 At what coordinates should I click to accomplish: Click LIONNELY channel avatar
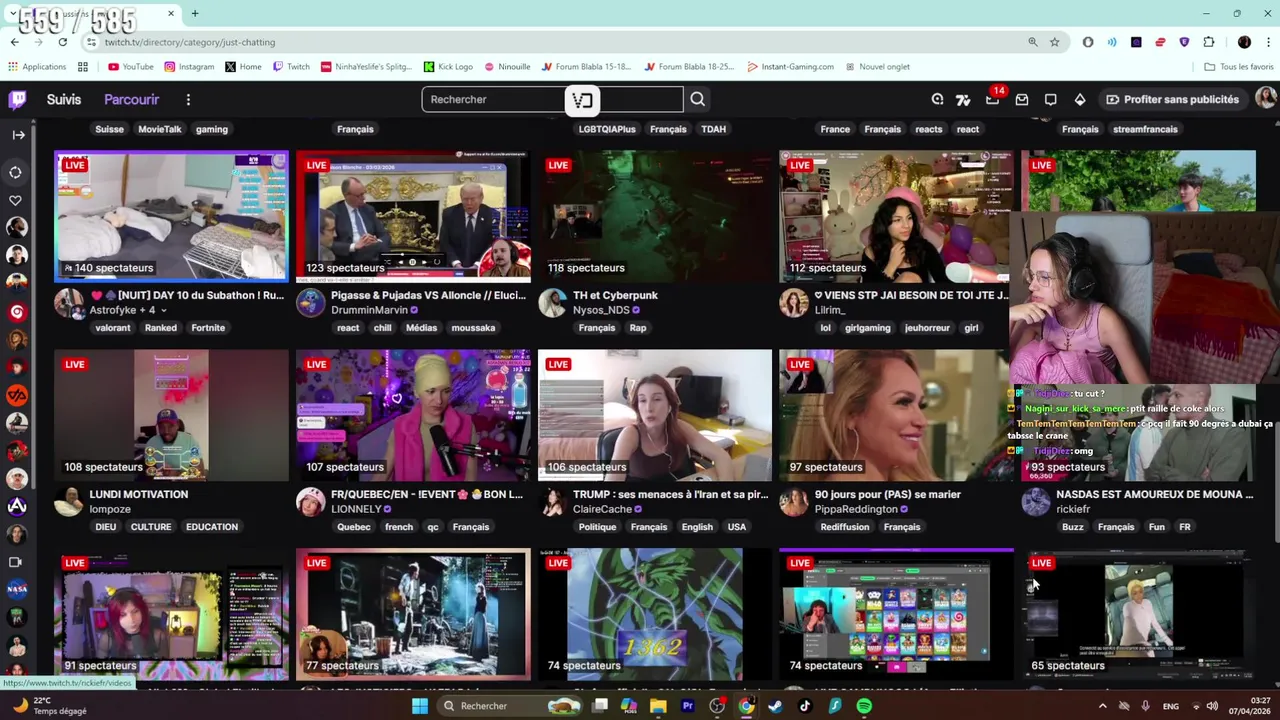click(x=310, y=502)
